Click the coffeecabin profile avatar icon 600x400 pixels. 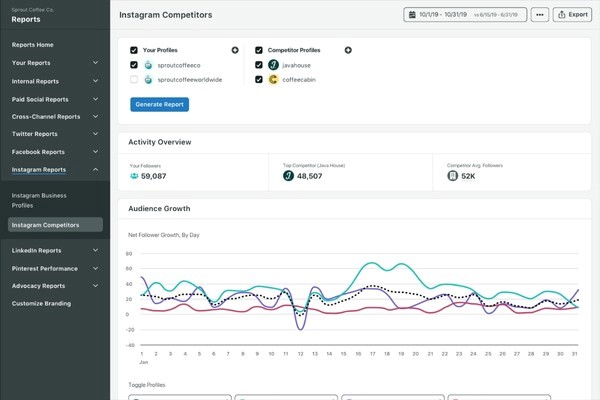tap(272, 80)
